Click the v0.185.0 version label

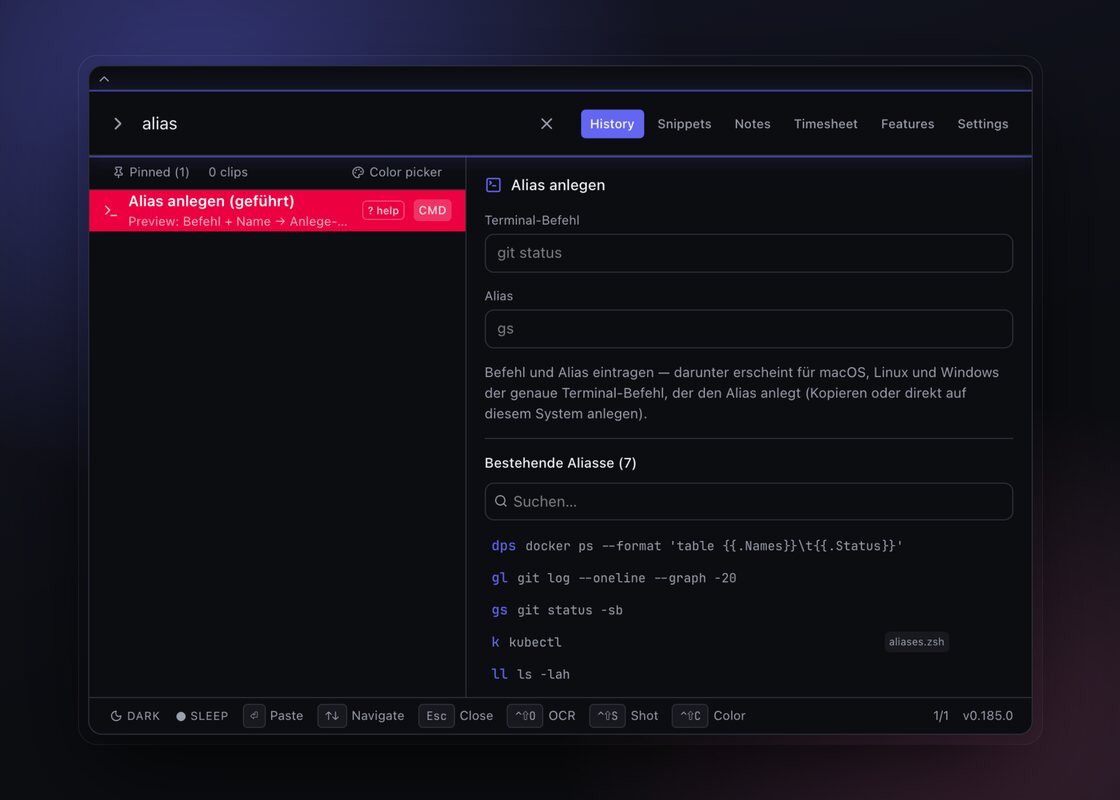click(x=988, y=716)
